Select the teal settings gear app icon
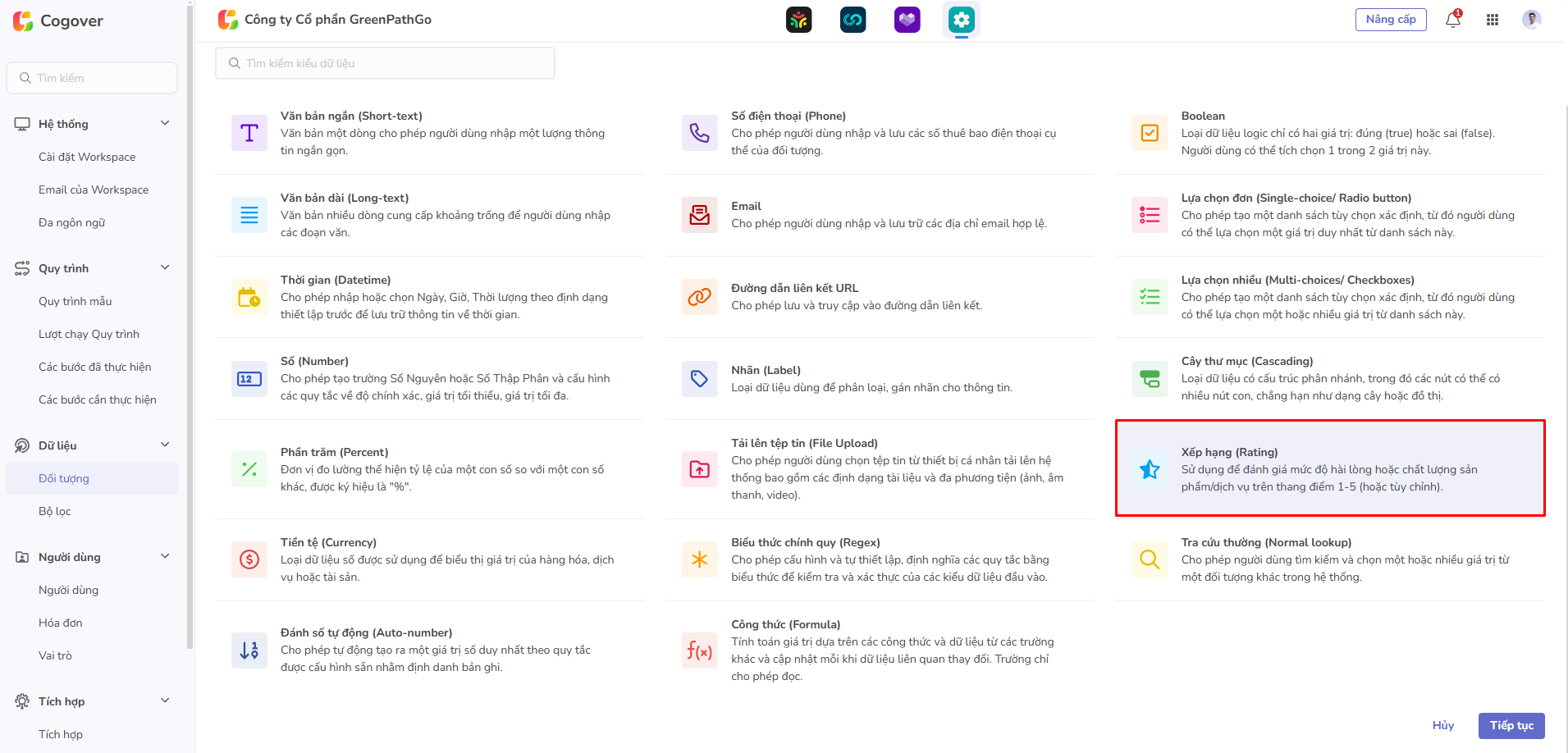Screen dimensions: 1568x753 coord(961,20)
